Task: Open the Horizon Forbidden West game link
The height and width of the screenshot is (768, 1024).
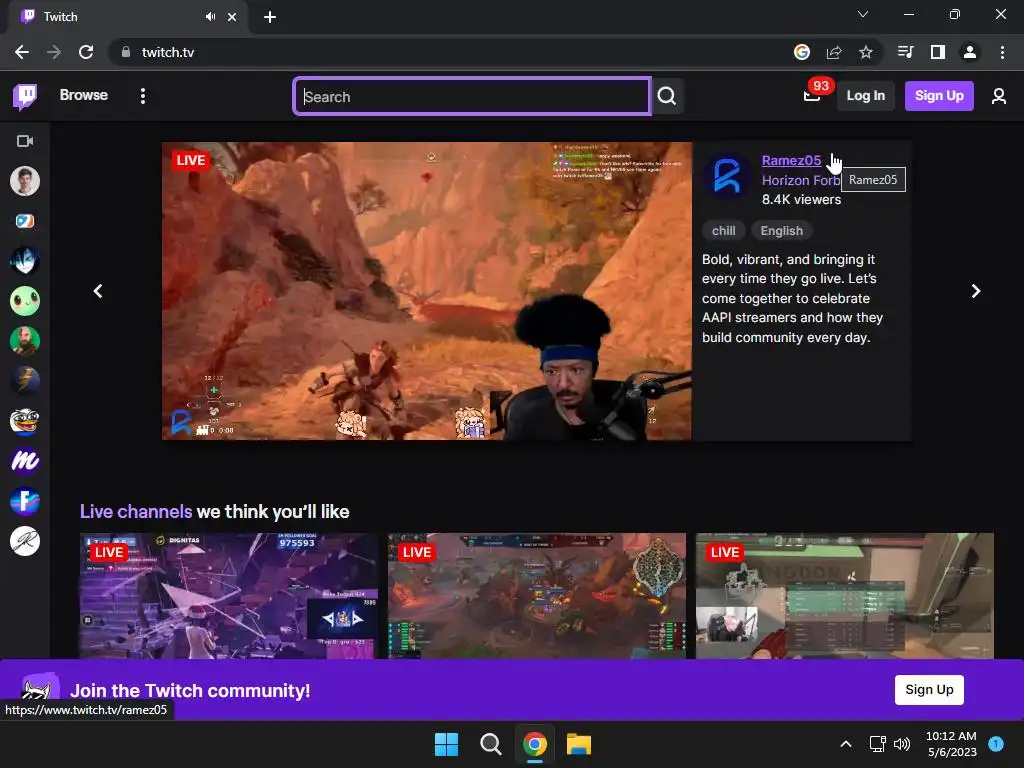Action: 801,180
